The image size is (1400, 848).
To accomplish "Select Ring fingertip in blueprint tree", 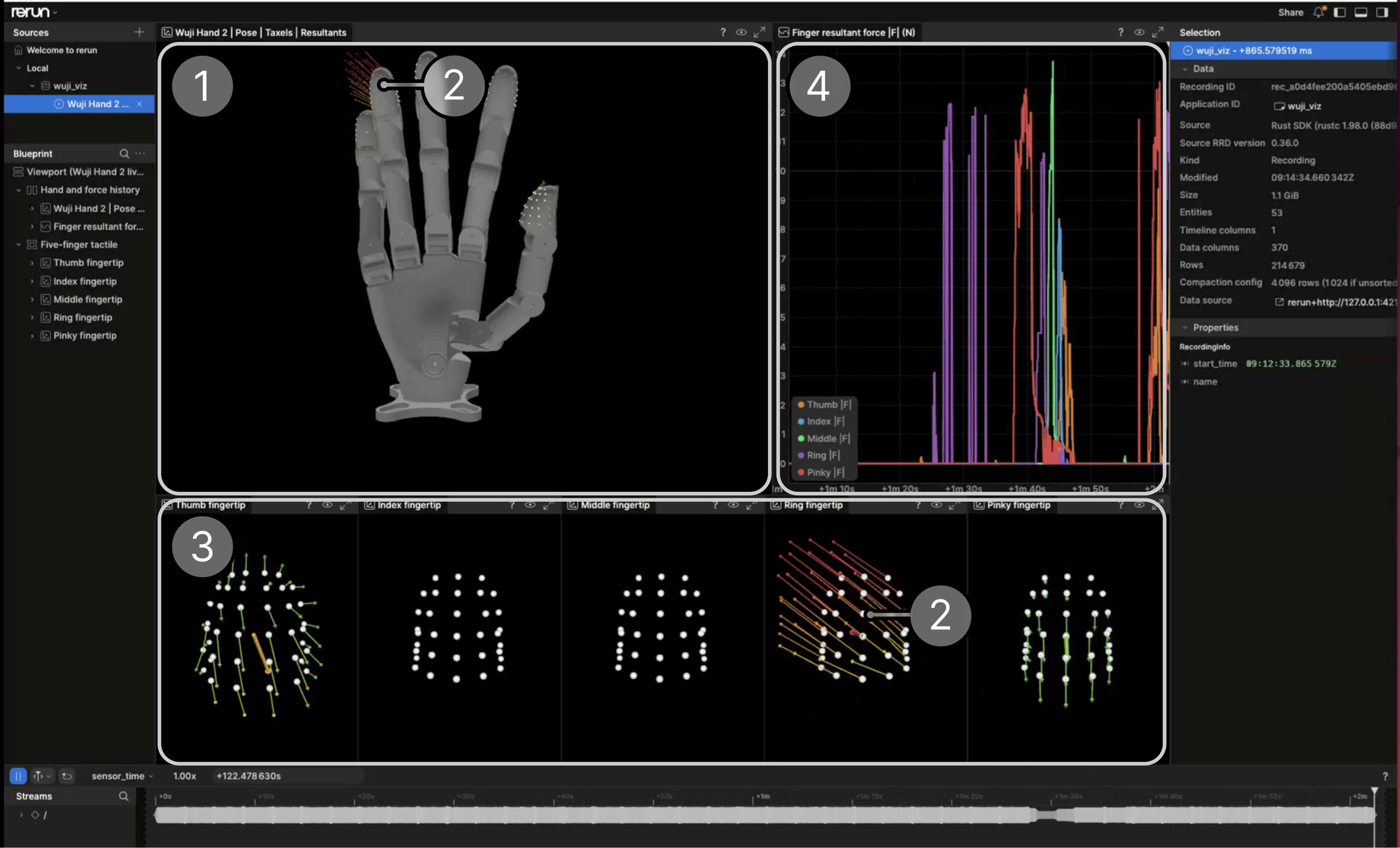I will (82, 318).
